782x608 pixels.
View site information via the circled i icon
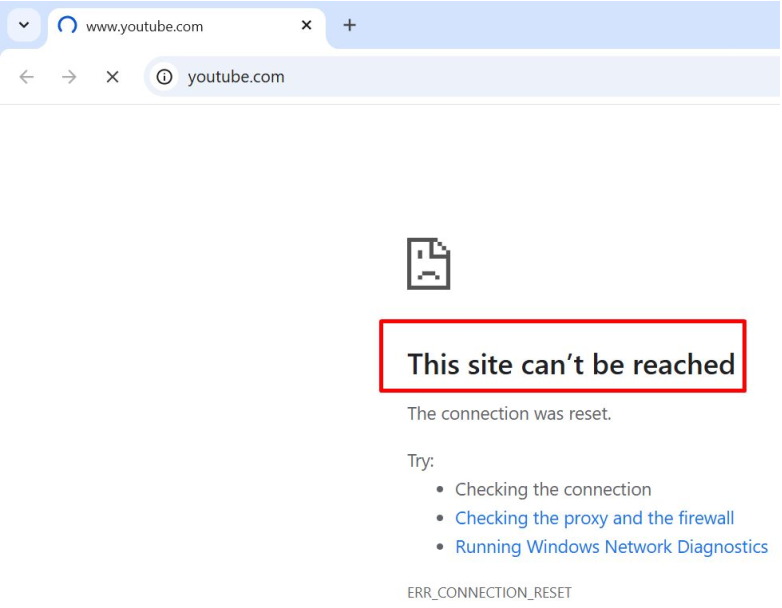(x=164, y=77)
